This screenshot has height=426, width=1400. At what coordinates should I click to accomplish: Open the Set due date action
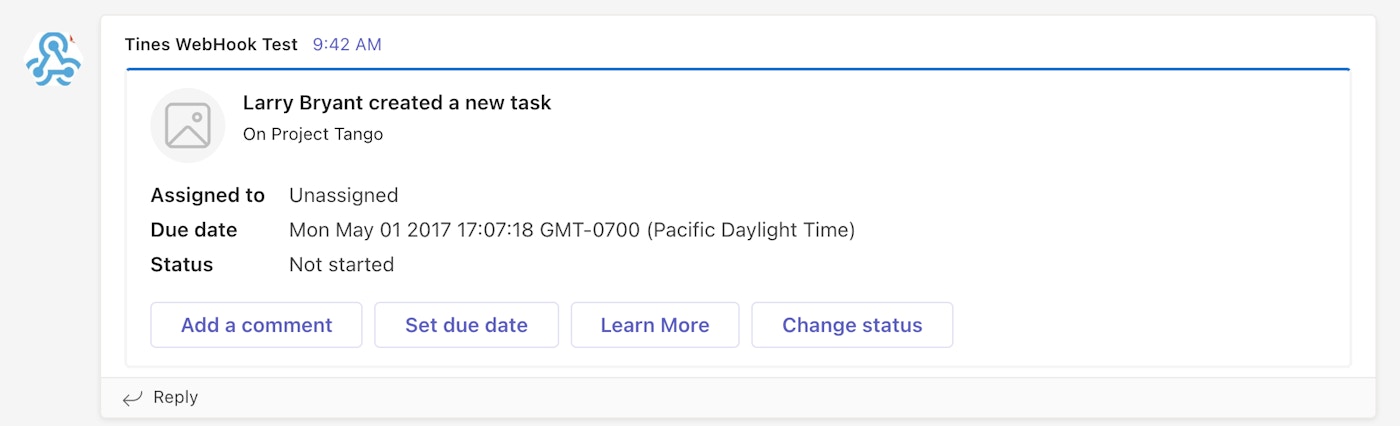tap(466, 325)
